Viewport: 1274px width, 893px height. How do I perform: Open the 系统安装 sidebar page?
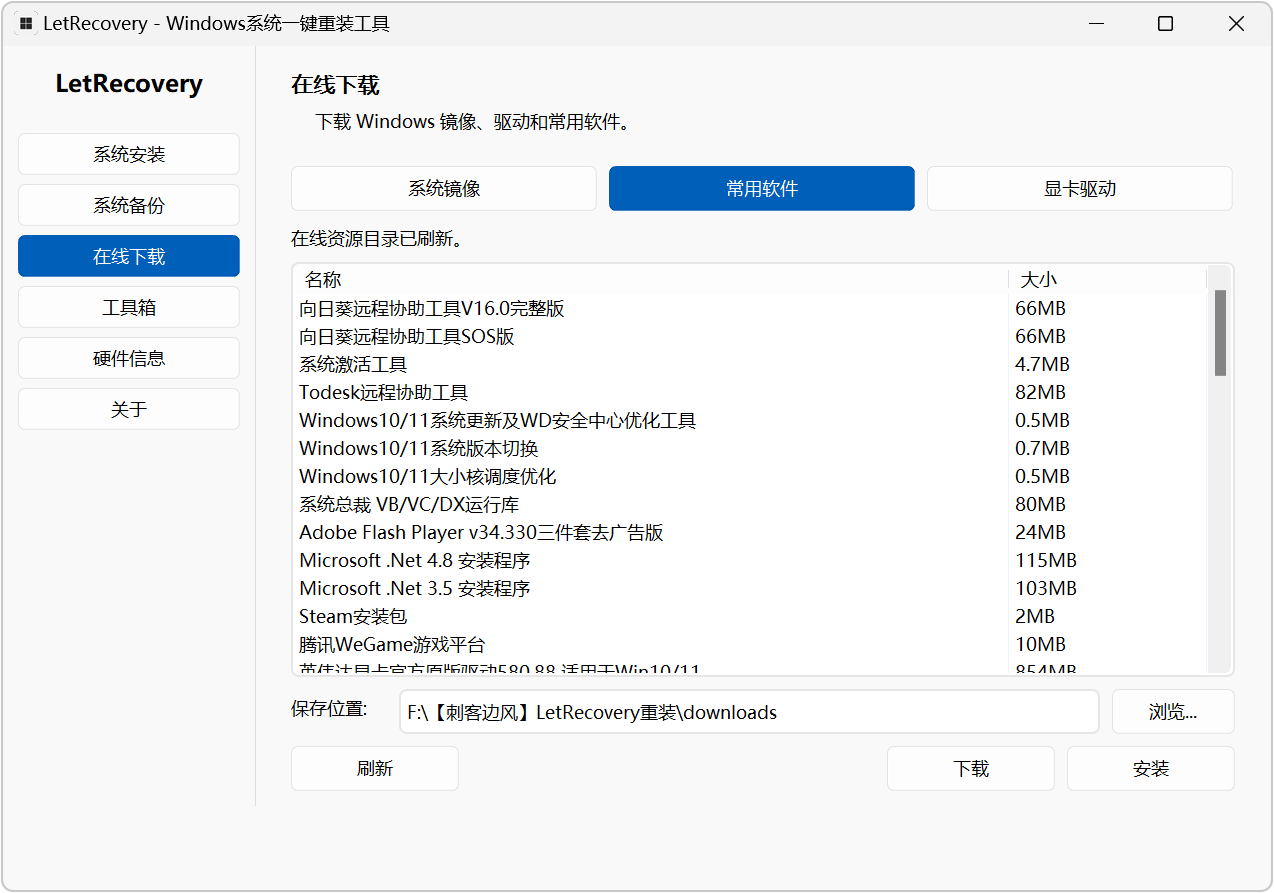point(129,154)
